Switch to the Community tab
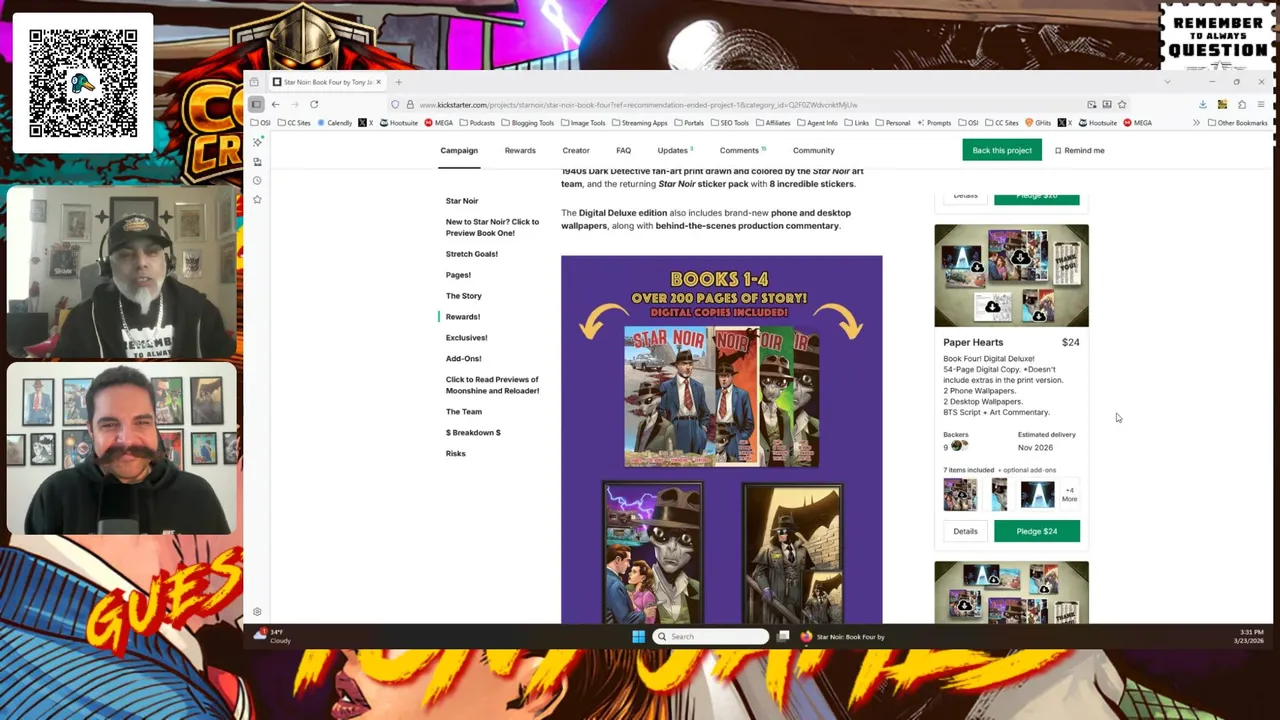This screenshot has height=720, width=1280. [x=813, y=151]
